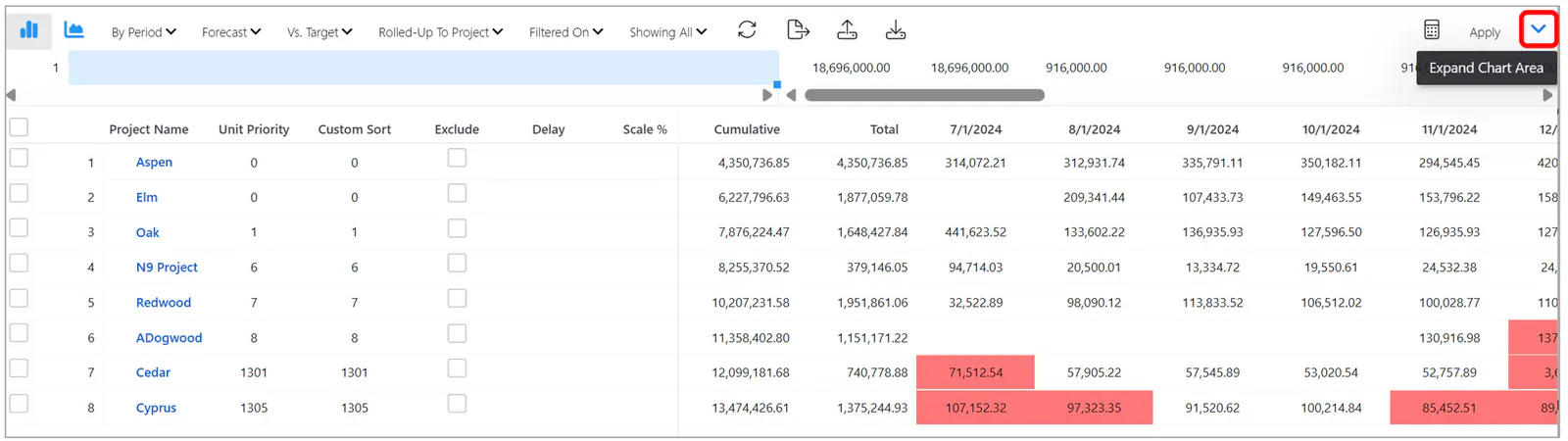Click the Delay column header
The height and width of the screenshot is (441, 1568).
549,129
